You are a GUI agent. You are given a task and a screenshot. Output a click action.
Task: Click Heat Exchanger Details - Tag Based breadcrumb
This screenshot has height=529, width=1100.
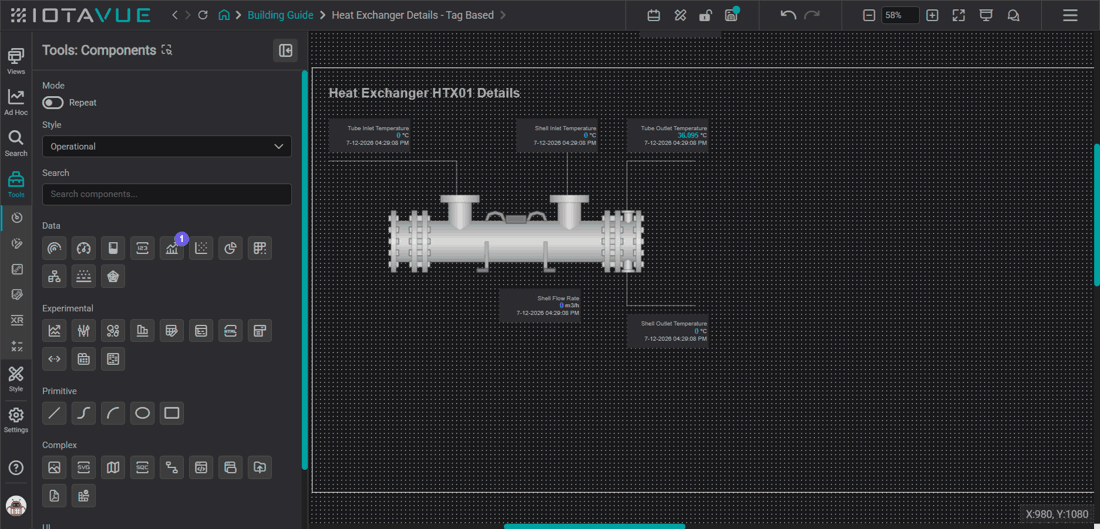point(412,15)
